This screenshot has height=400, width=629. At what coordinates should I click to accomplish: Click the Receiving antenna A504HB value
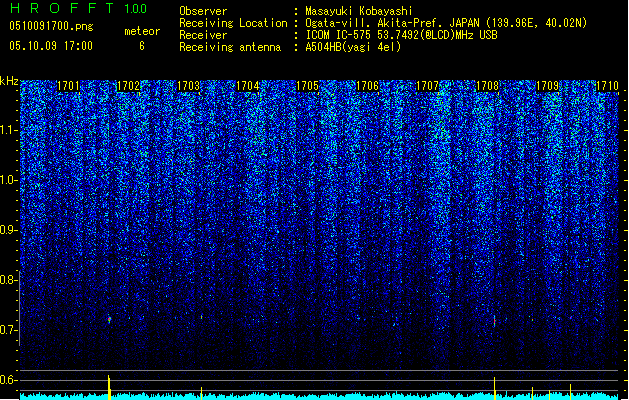pos(353,47)
